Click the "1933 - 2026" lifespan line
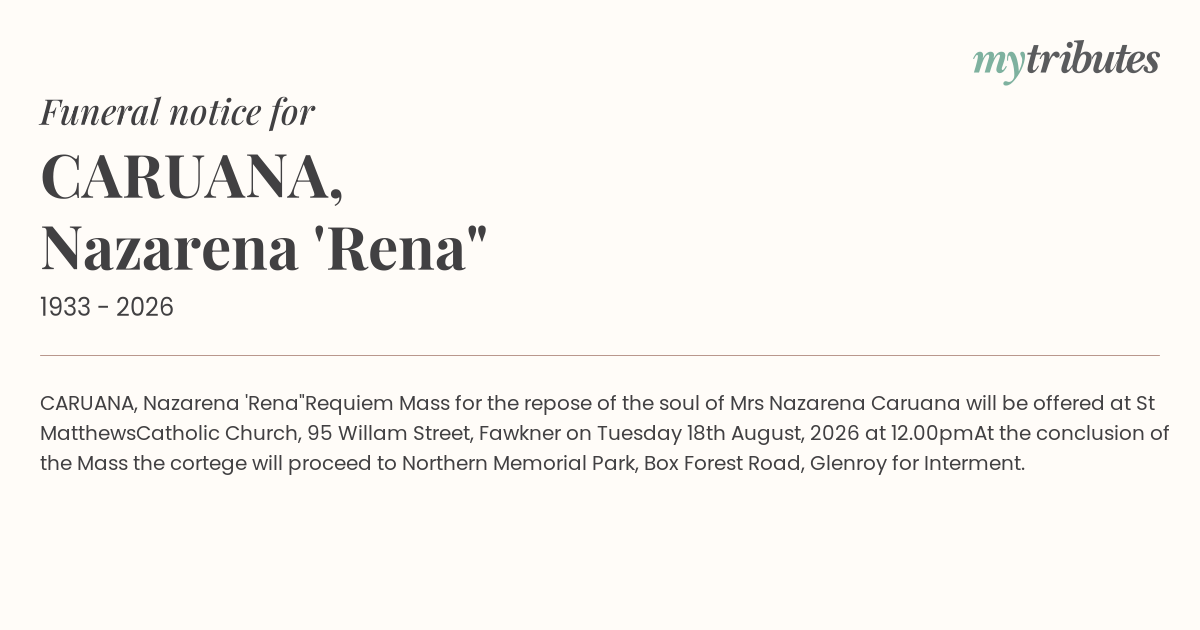Image resolution: width=1200 pixels, height=630 pixels. tap(107, 307)
